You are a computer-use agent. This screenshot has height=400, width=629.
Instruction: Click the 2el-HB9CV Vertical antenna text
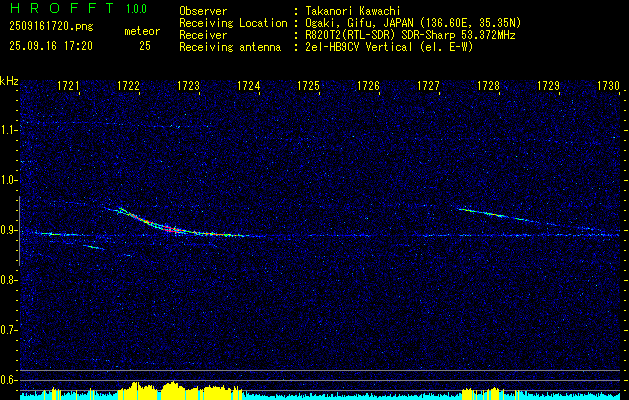pos(390,47)
